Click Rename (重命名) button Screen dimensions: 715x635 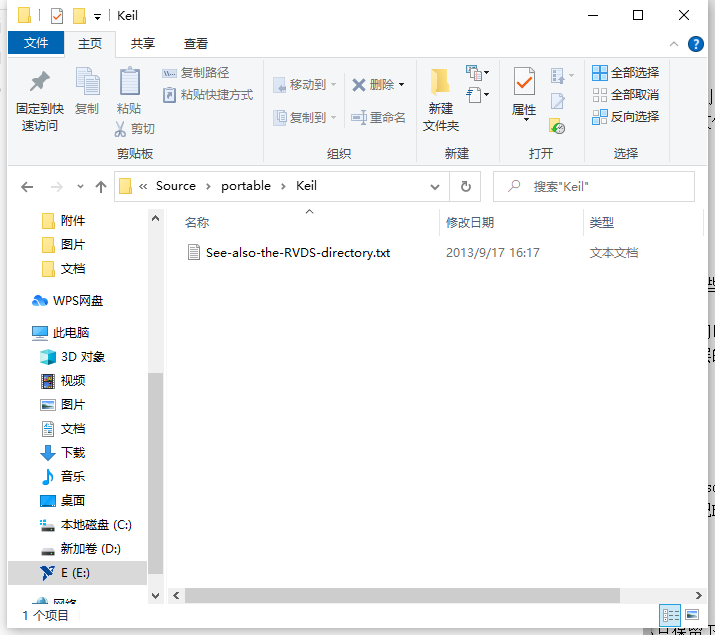click(x=378, y=118)
